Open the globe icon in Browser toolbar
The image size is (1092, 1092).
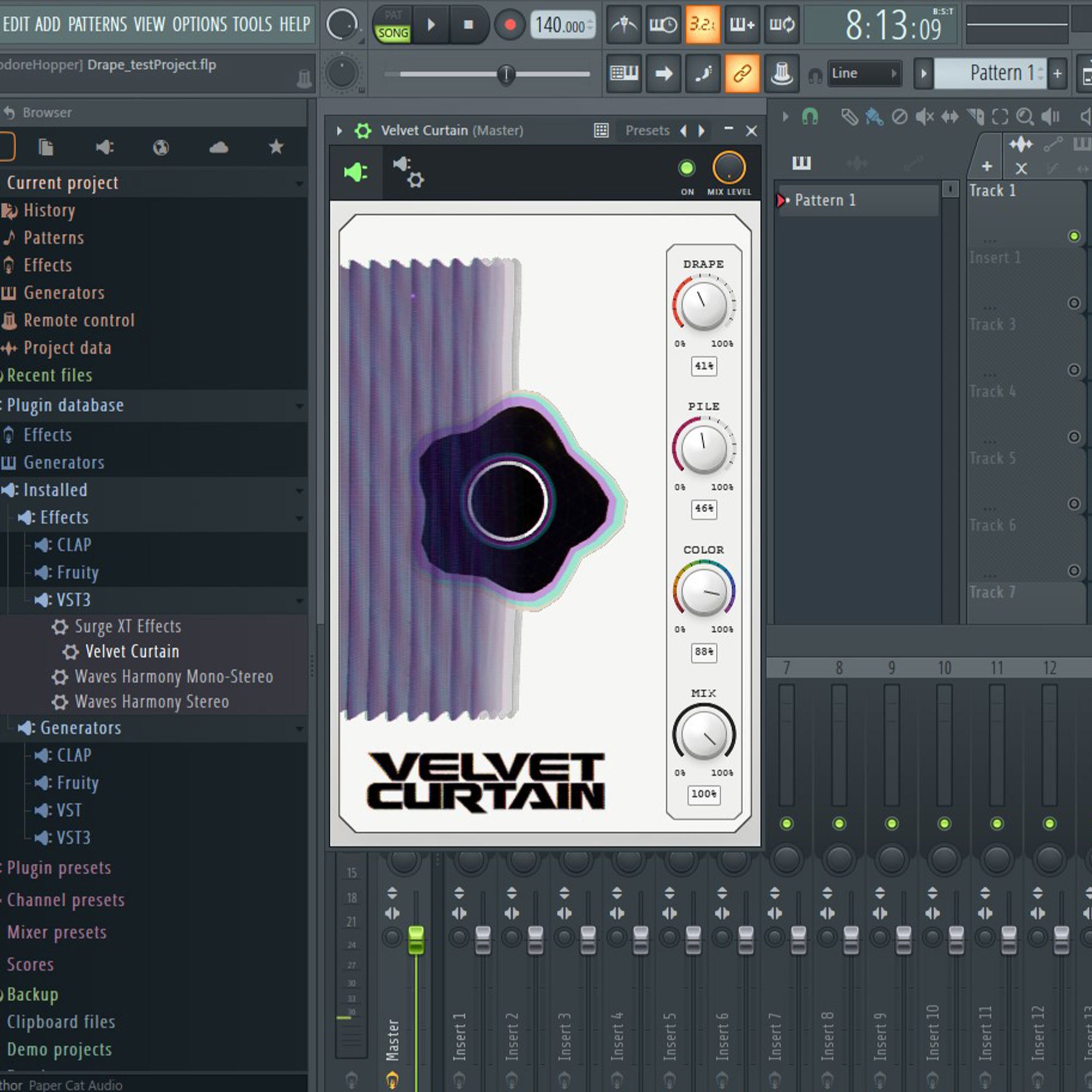[161, 147]
